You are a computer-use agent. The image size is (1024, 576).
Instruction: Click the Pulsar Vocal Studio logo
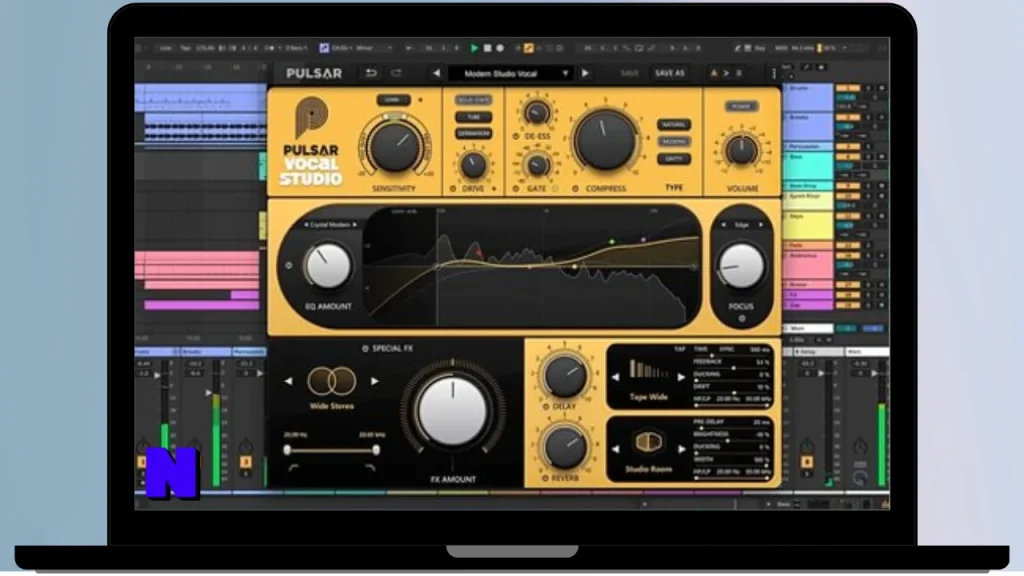[x=311, y=142]
